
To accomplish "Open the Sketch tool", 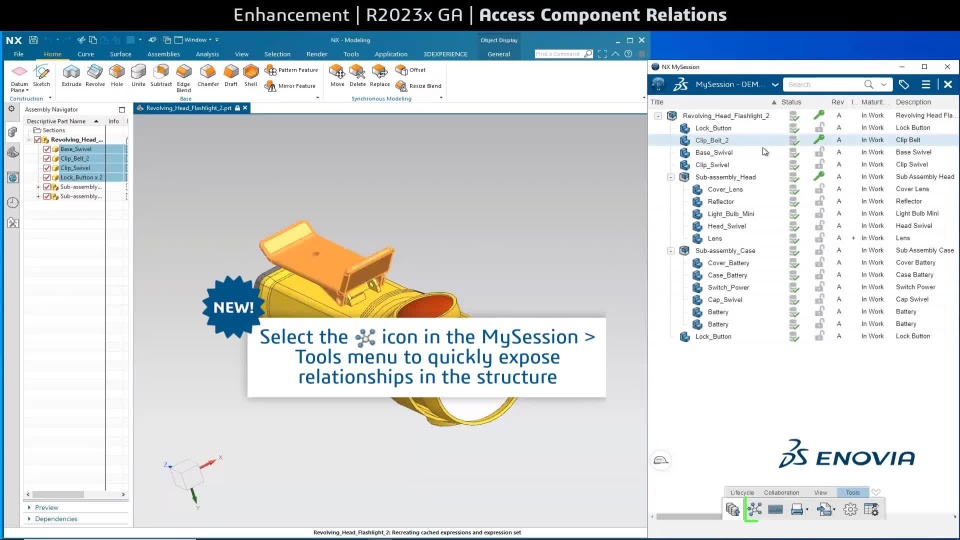I will pyautogui.click(x=42, y=75).
